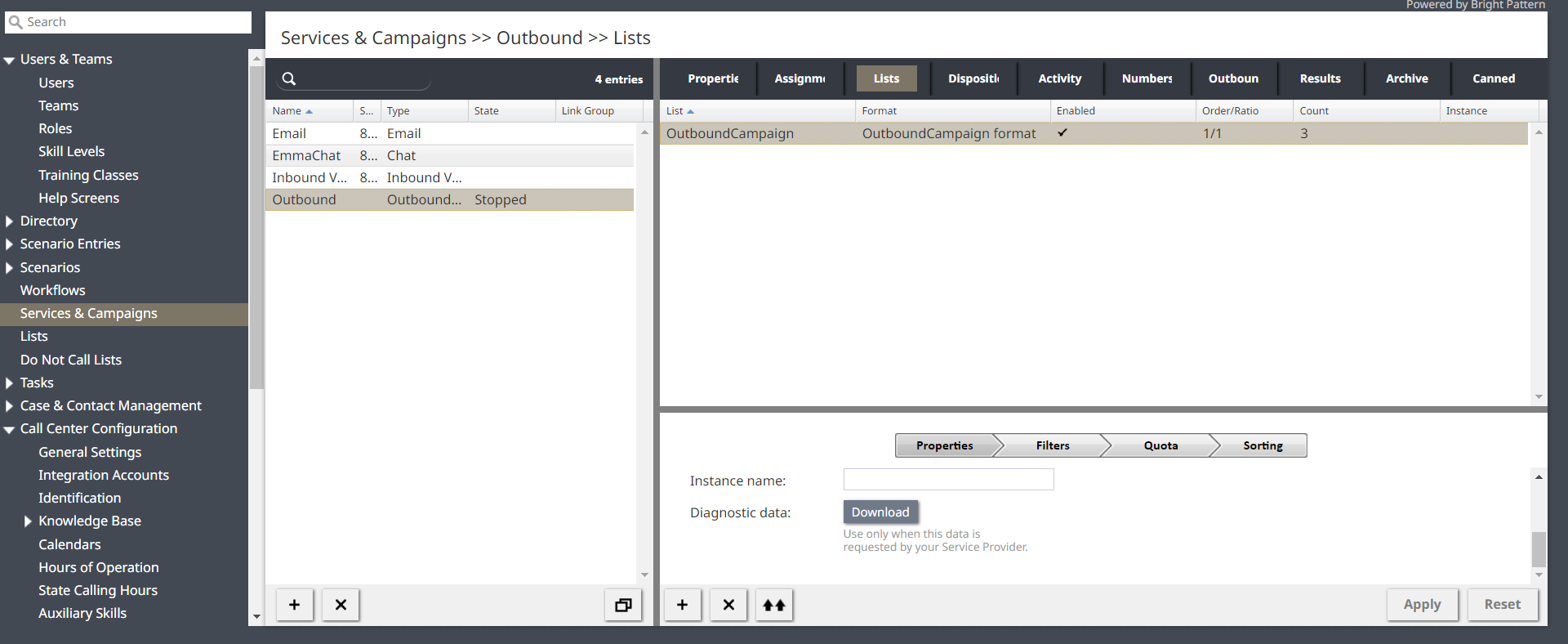Viewport: 1568px width, 644px height.
Task: Click the sidebar Search field
Action: click(128, 22)
